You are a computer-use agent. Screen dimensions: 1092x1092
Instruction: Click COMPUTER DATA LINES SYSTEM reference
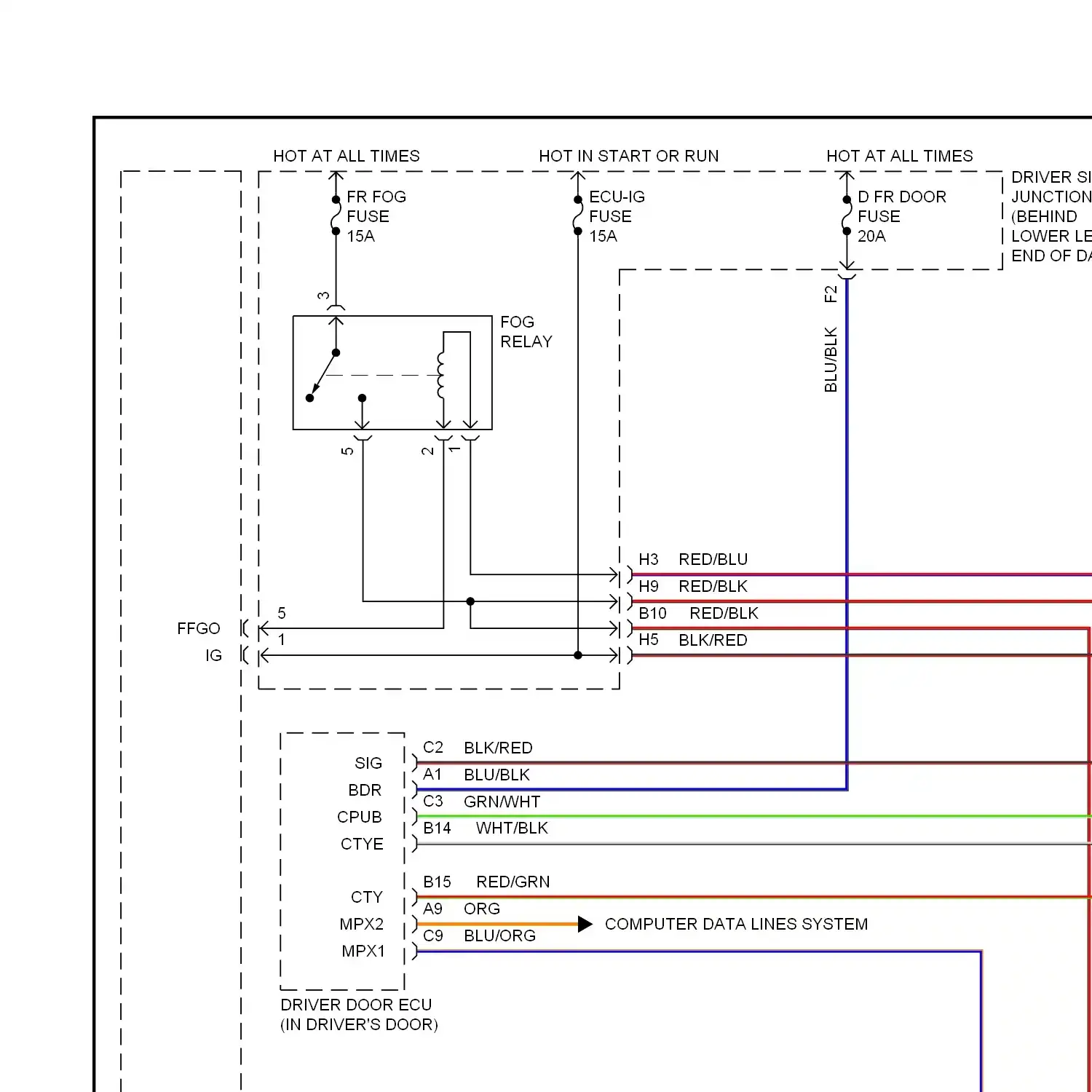point(736,924)
